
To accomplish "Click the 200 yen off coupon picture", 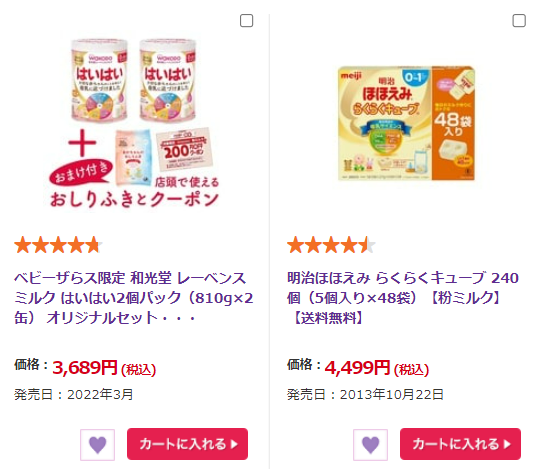I will [184, 149].
